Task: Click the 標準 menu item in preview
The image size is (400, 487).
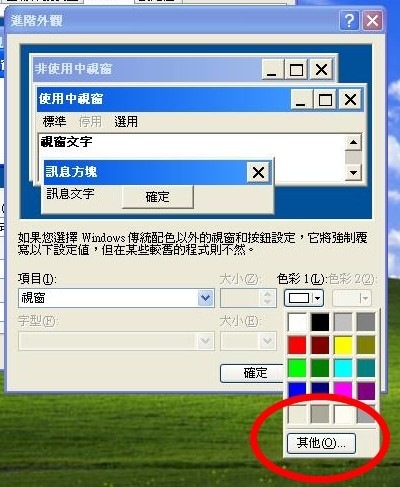Action: tap(54, 122)
